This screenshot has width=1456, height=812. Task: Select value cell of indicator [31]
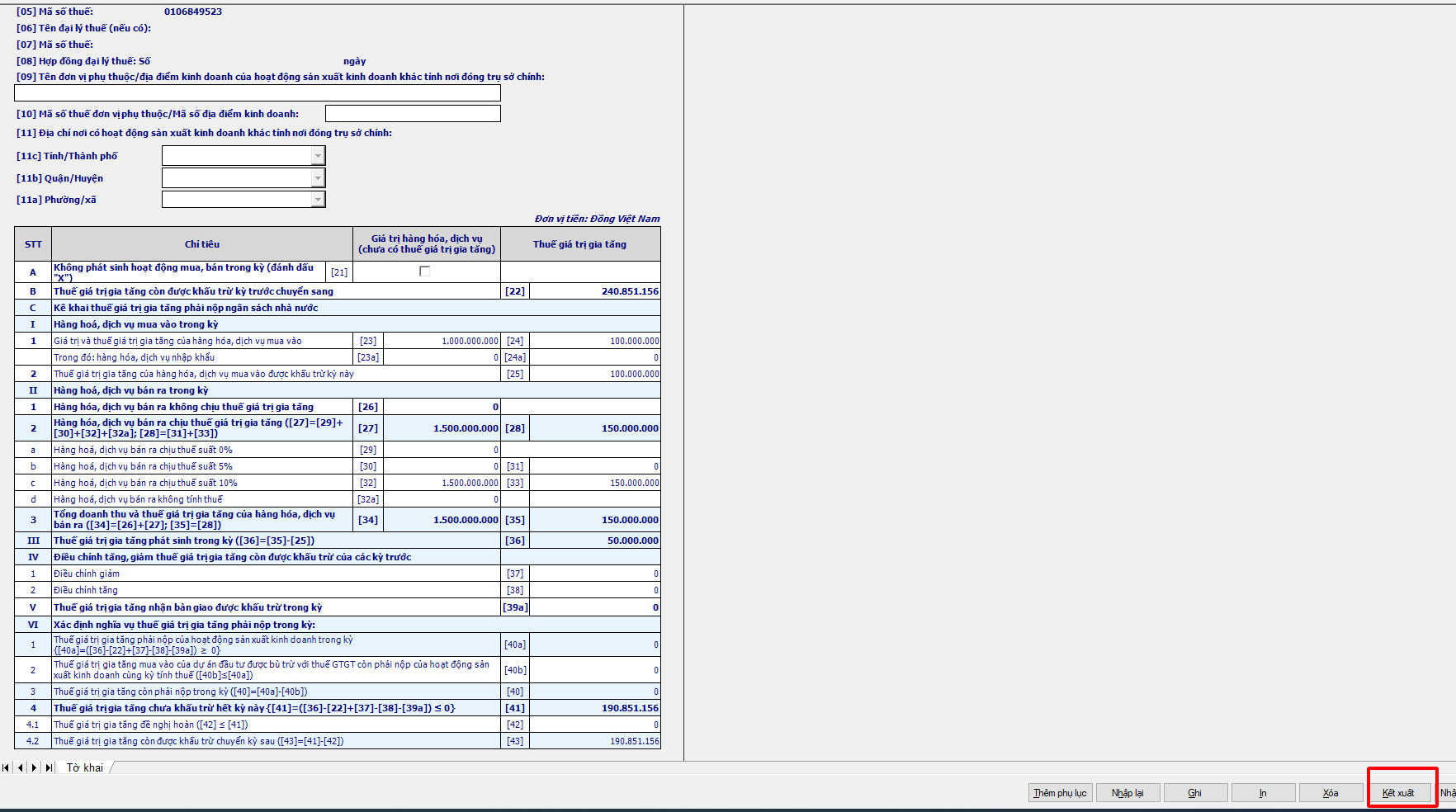tap(595, 466)
